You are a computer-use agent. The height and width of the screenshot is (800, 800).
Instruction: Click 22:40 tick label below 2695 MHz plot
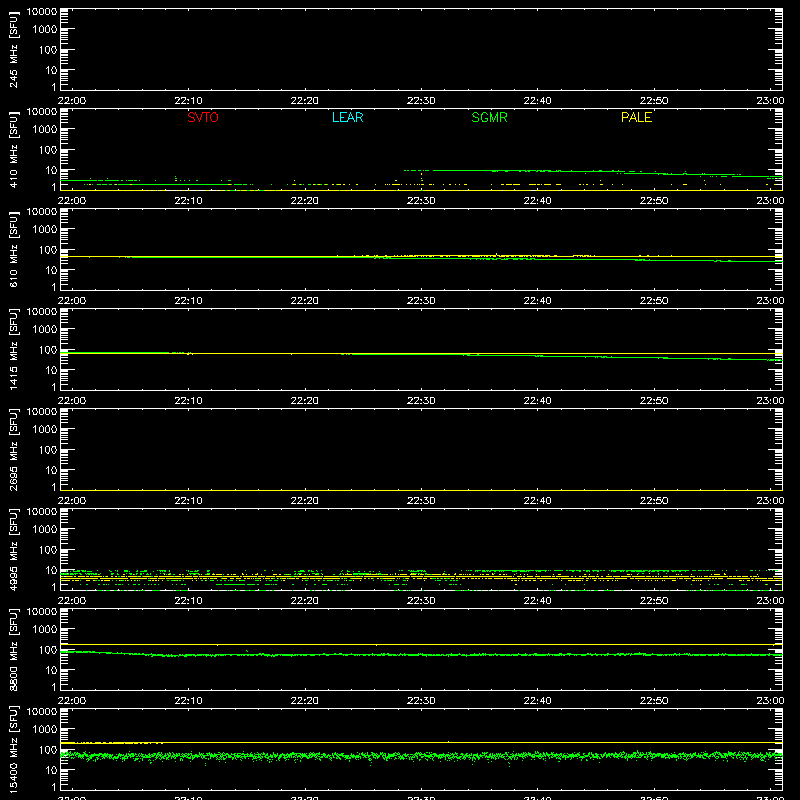point(537,501)
